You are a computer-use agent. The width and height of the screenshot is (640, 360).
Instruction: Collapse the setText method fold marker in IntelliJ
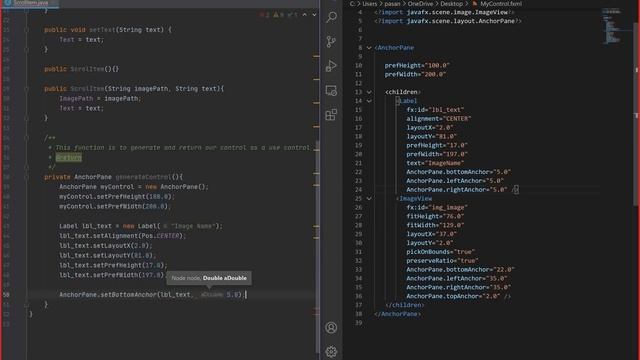point(27,30)
